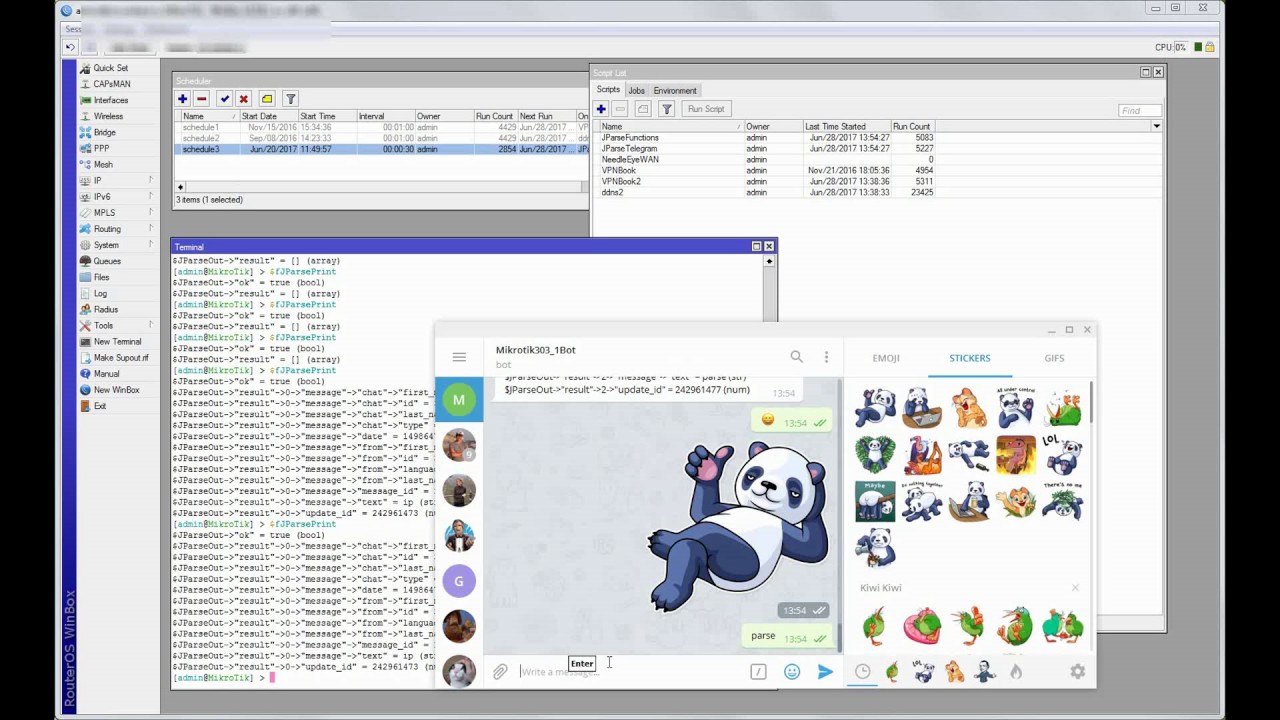1280x720 pixels.
Task: Pick the LOL panda sticker
Action: click(x=1062, y=453)
